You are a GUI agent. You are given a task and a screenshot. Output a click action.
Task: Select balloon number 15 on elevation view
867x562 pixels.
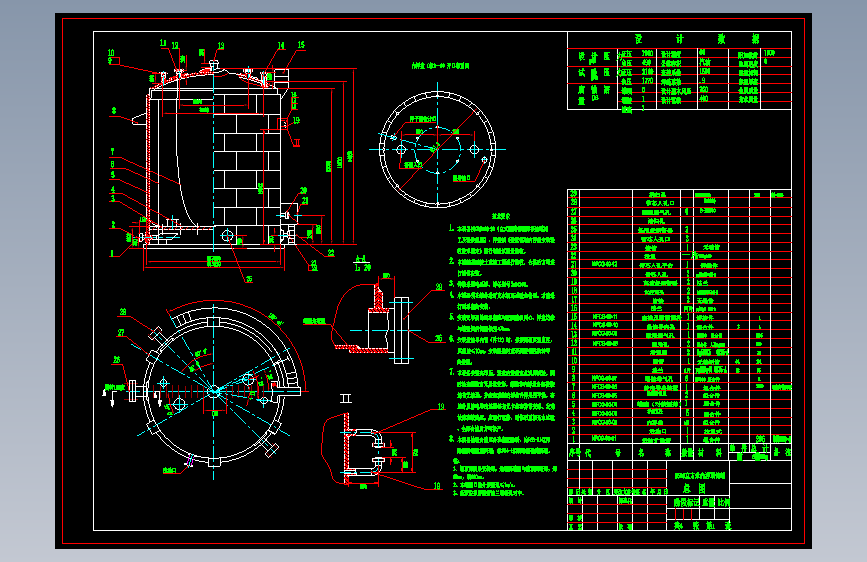click(x=301, y=45)
